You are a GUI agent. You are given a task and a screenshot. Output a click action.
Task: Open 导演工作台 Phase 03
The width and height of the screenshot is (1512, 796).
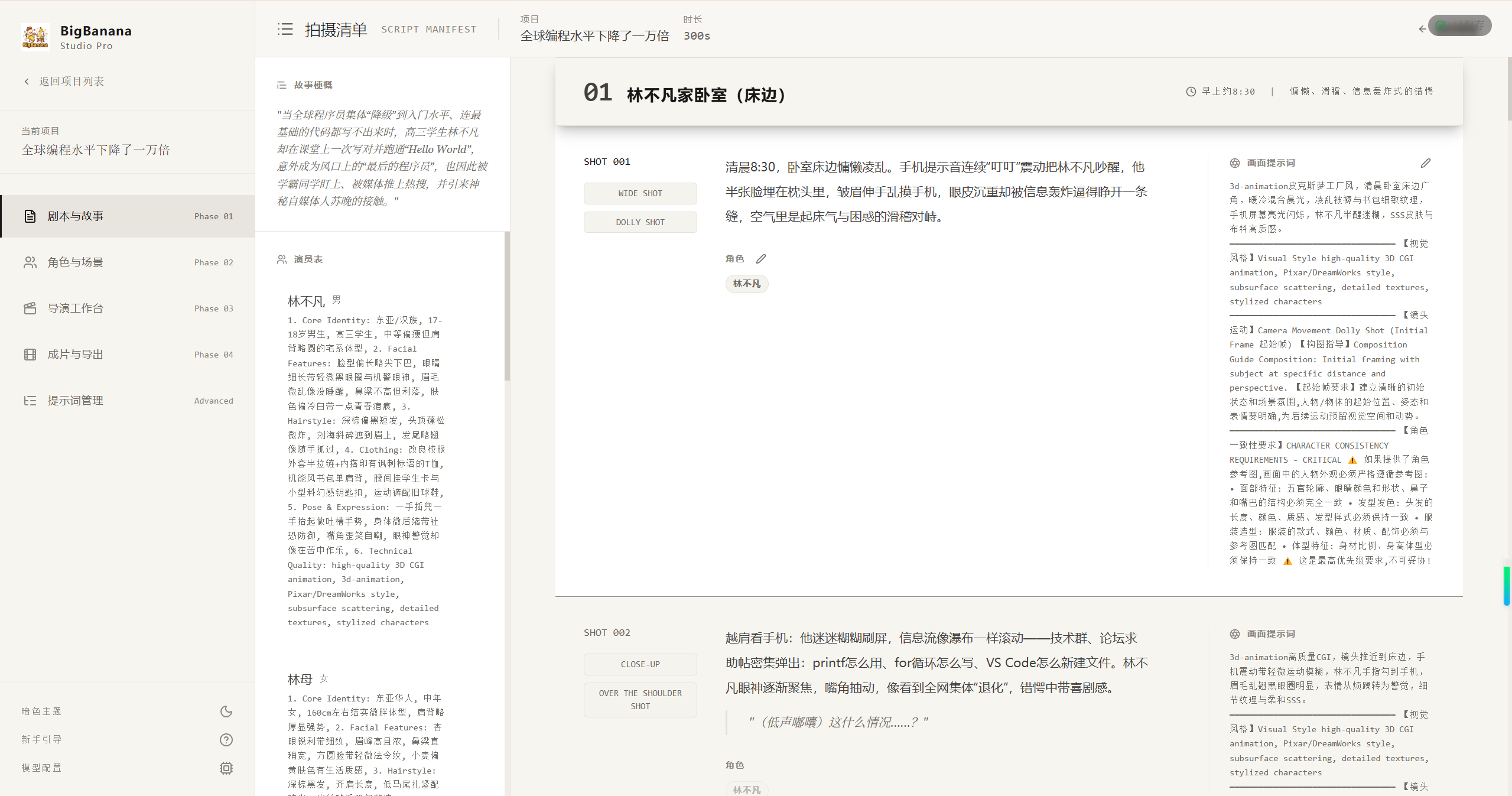128,308
